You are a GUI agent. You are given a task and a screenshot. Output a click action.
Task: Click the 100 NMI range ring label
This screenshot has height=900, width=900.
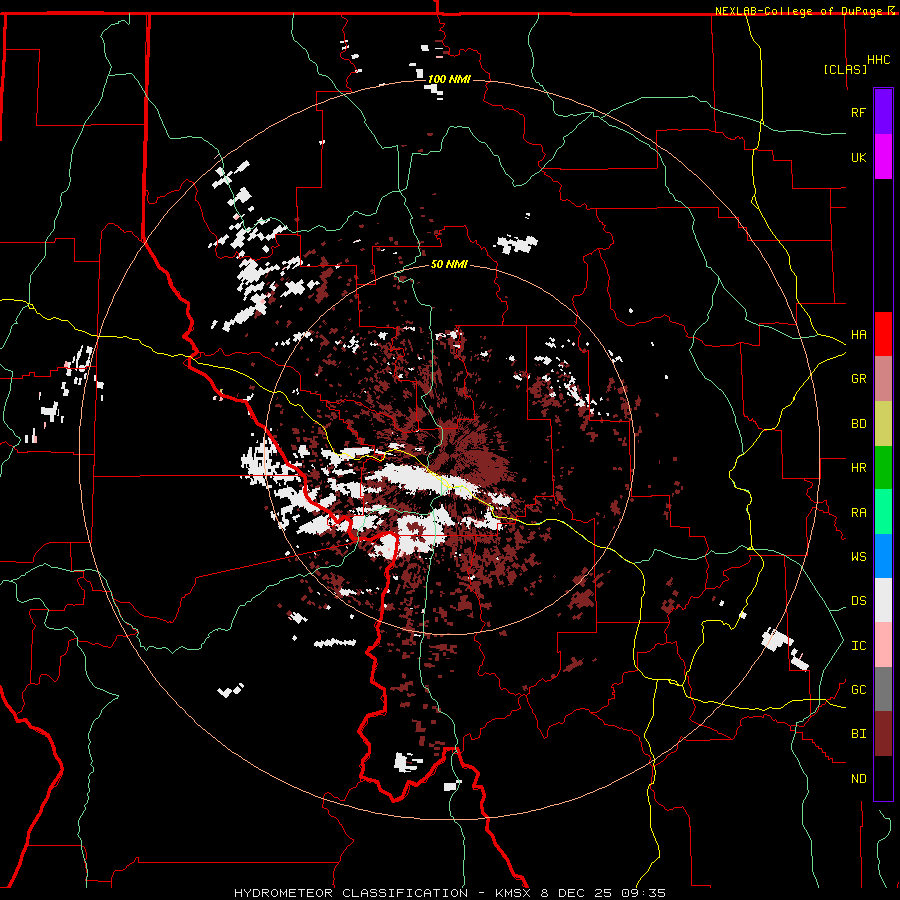(x=449, y=79)
